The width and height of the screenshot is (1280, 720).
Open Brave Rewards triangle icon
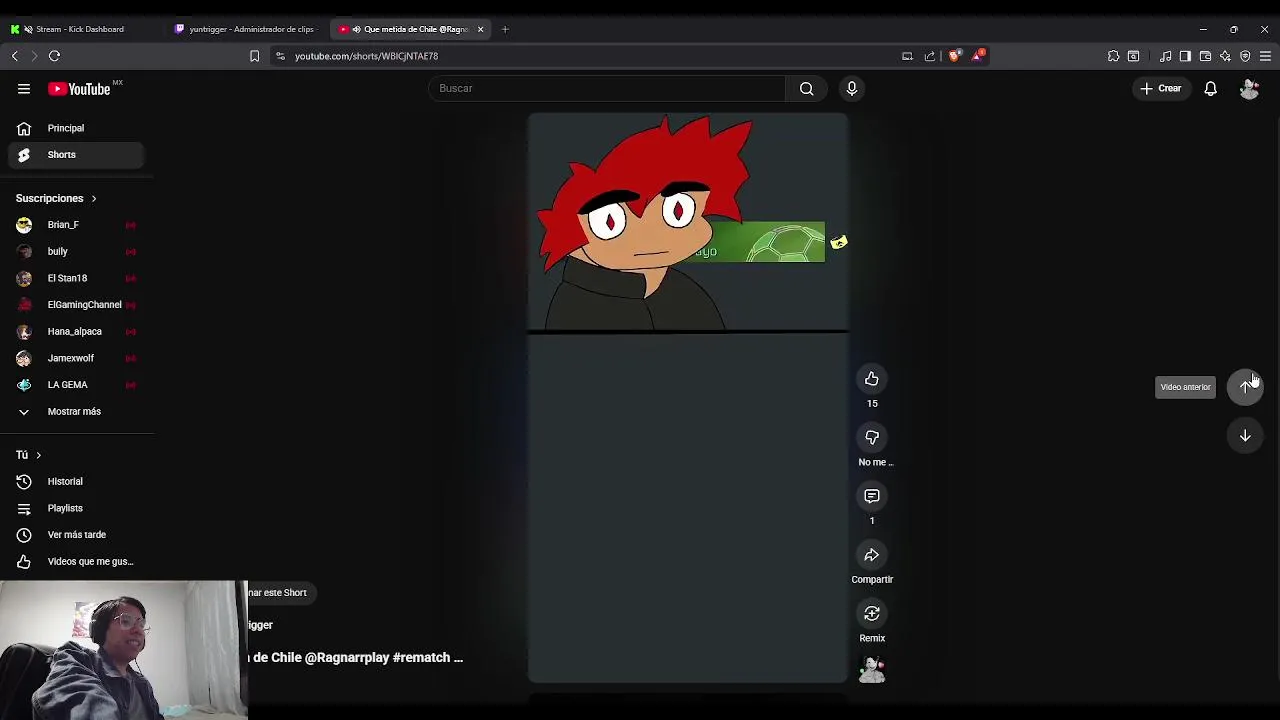[977, 56]
